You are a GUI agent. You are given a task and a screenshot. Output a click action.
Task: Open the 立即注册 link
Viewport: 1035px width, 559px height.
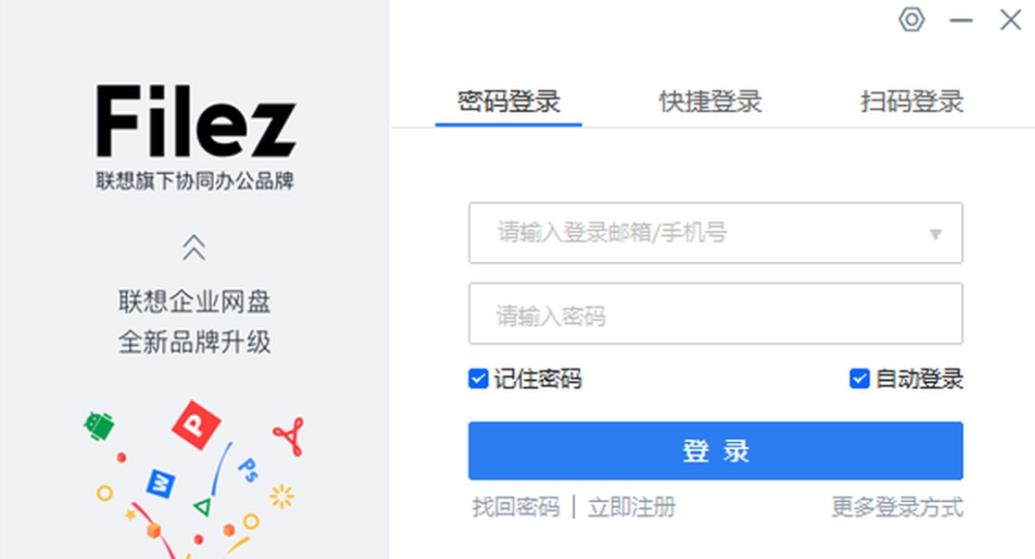632,507
